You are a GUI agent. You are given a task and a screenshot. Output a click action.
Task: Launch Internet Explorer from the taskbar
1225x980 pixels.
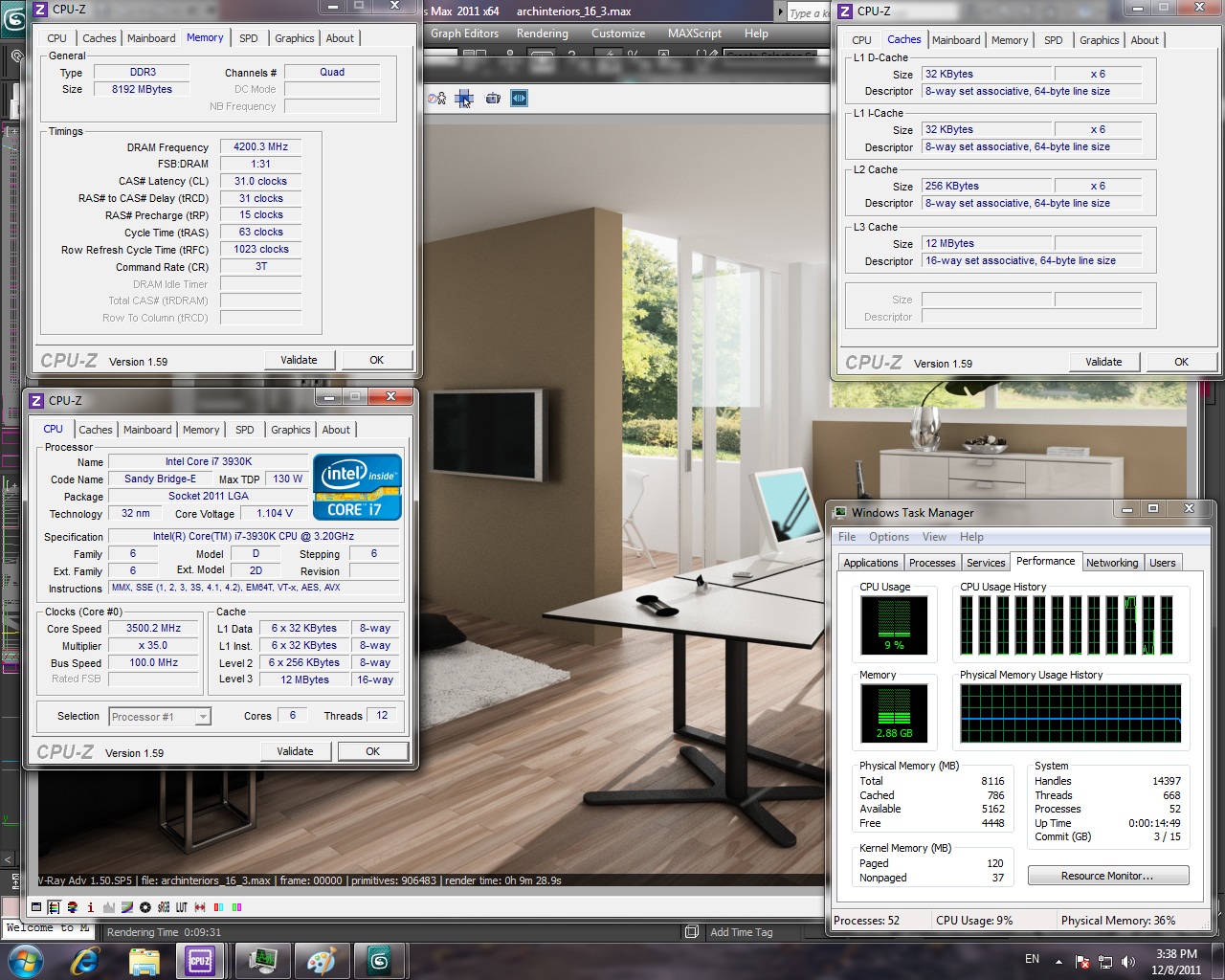coord(85,961)
